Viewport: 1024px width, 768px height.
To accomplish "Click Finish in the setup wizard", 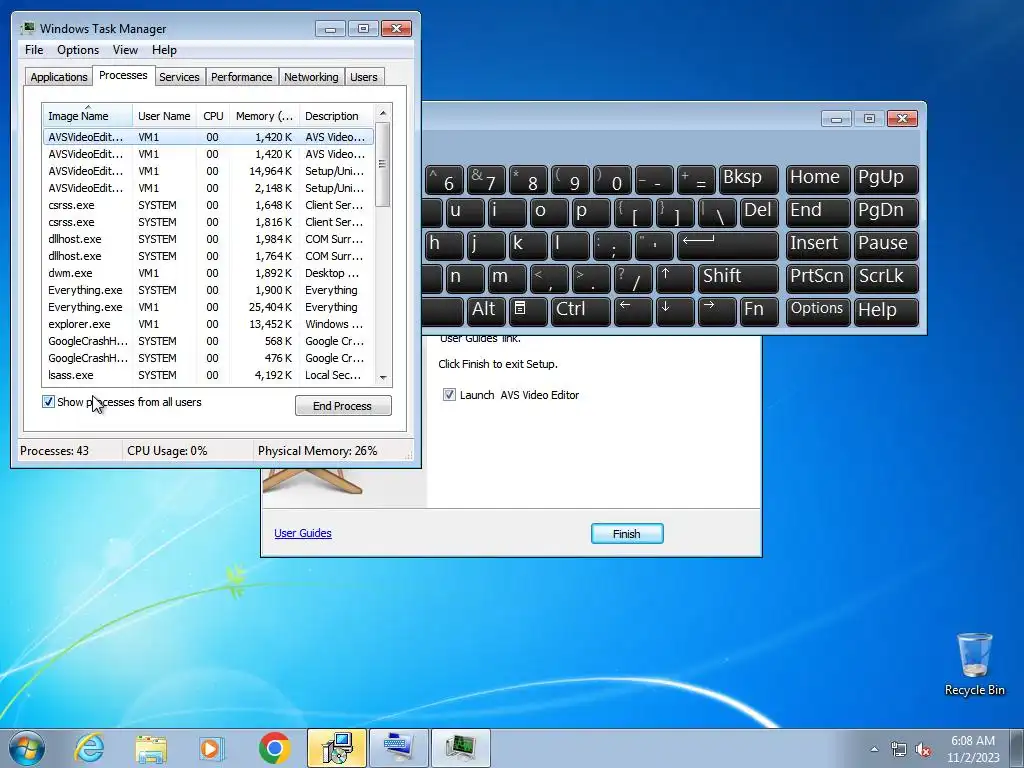I will click(627, 534).
